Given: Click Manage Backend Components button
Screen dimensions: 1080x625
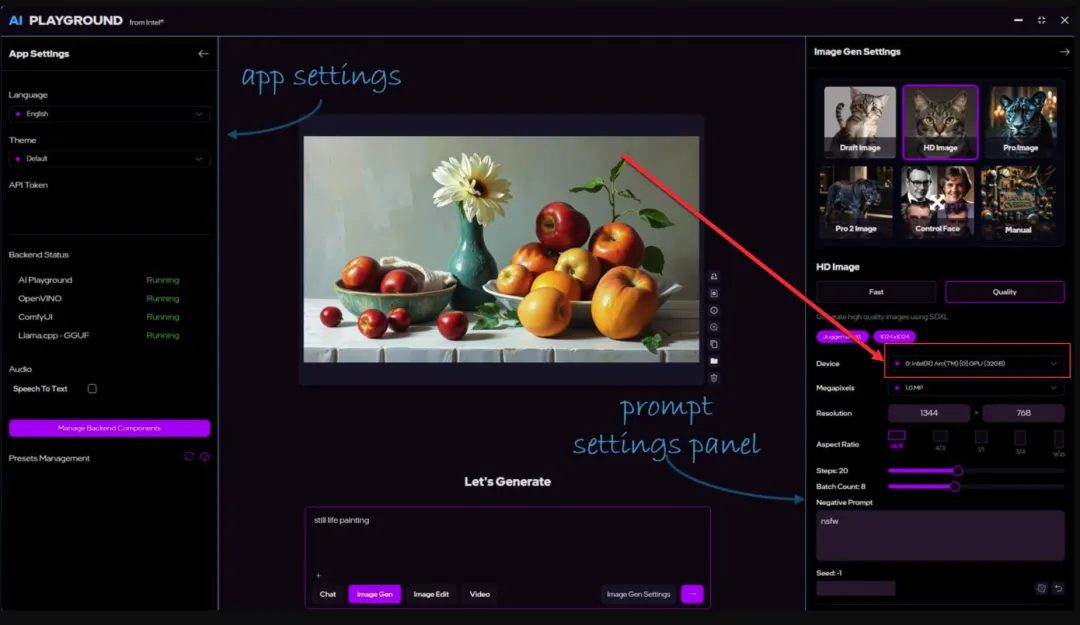Looking at the screenshot, I should pos(109,428).
